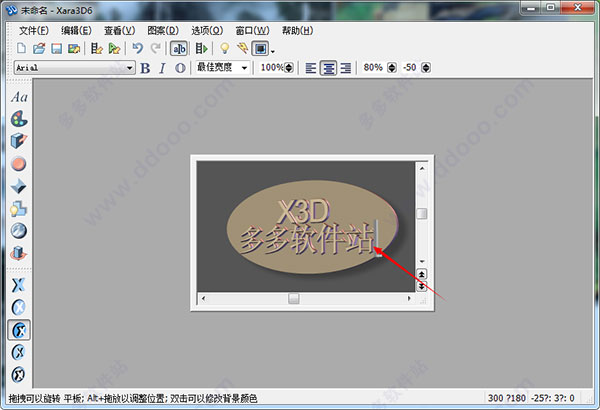
Task: Open the texture options sphere icon
Action: tap(18, 231)
